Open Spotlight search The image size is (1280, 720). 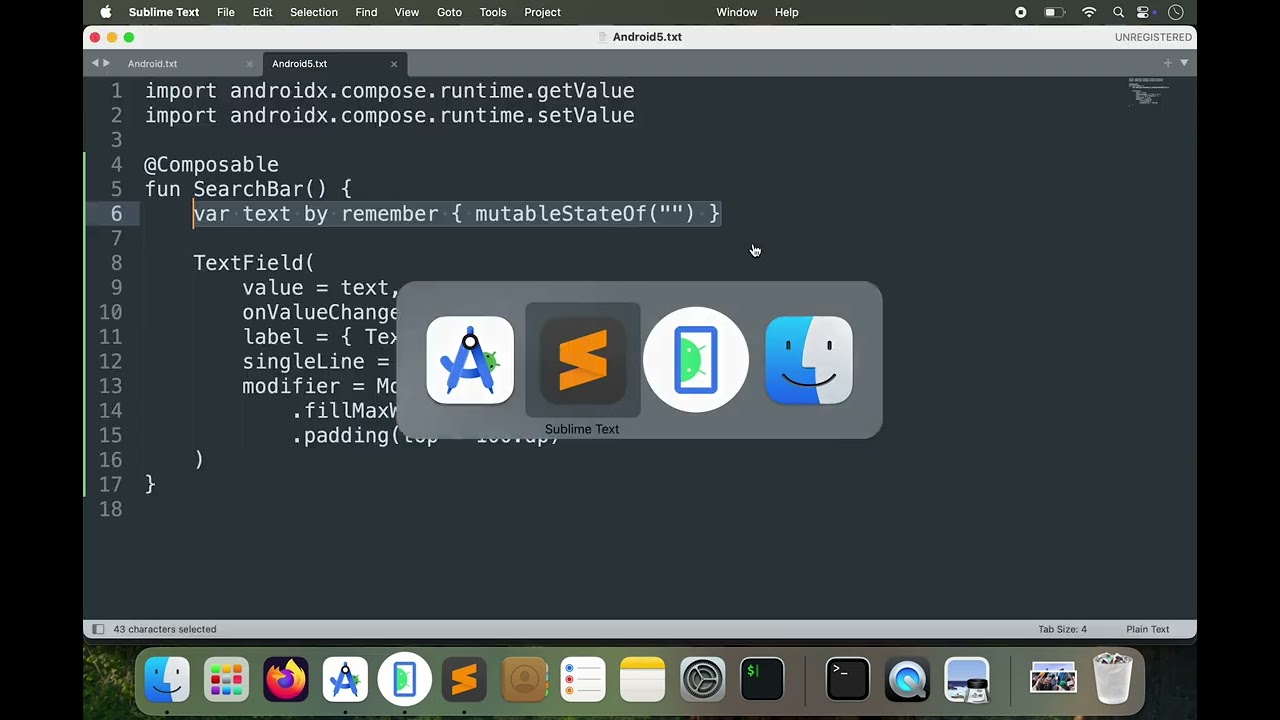(x=1118, y=12)
